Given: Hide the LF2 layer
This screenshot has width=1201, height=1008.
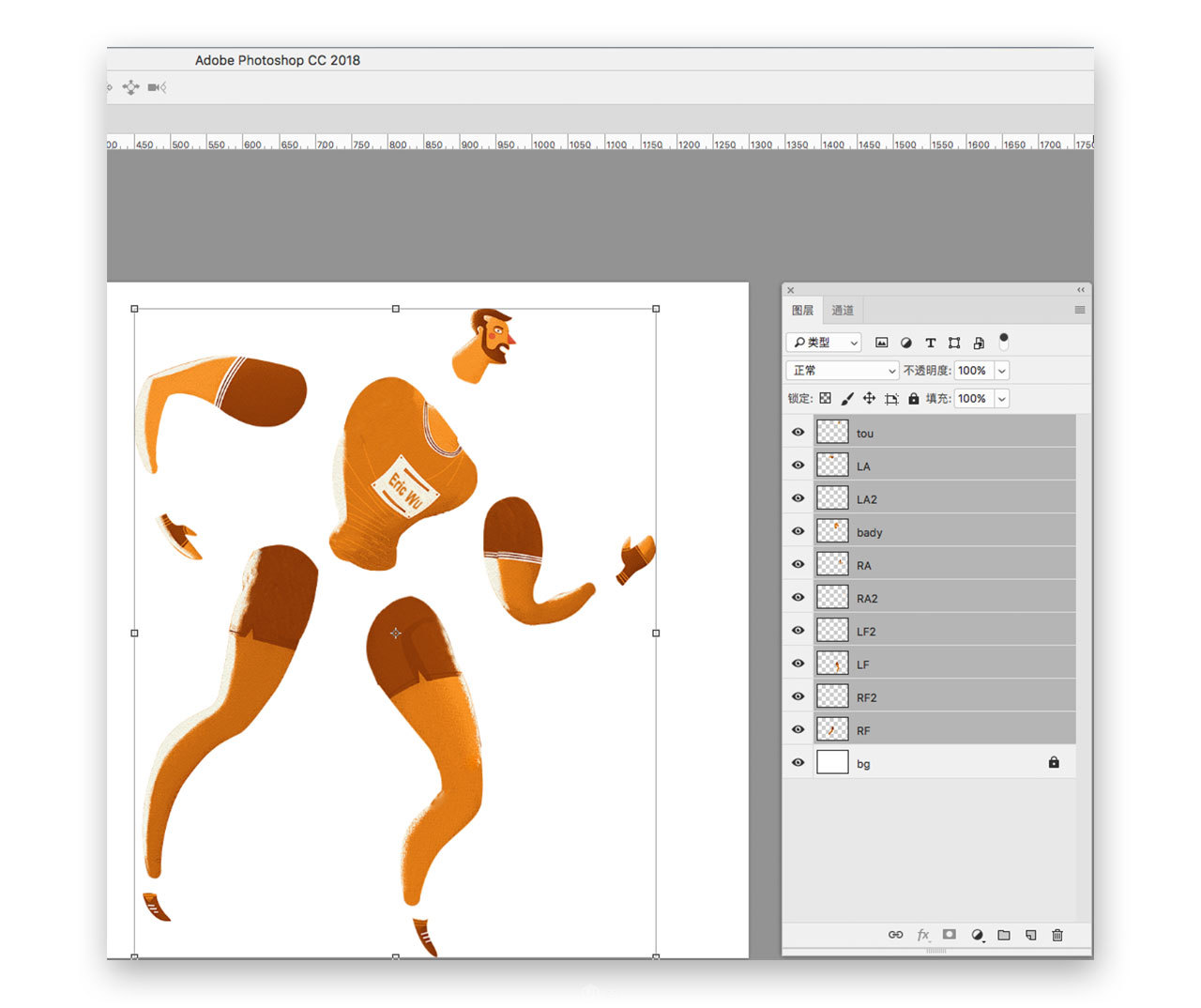Looking at the screenshot, I should click(x=798, y=631).
